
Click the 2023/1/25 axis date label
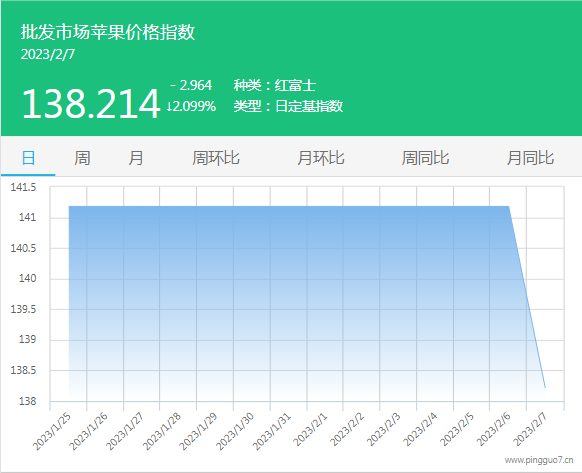click(52, 431)
